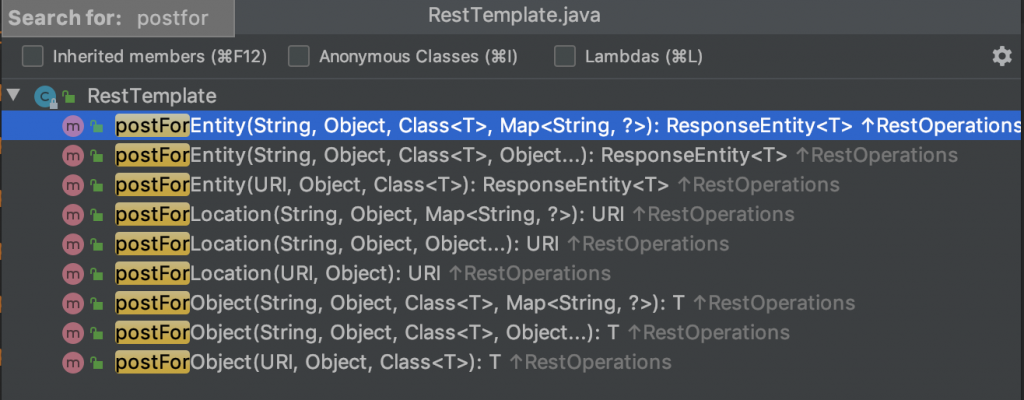The width and height of the screenshot is (1024, 400).
Task: Click method icon beside postForObject(String, Object, Class<T>, Object...)
Action: (72, 332)
